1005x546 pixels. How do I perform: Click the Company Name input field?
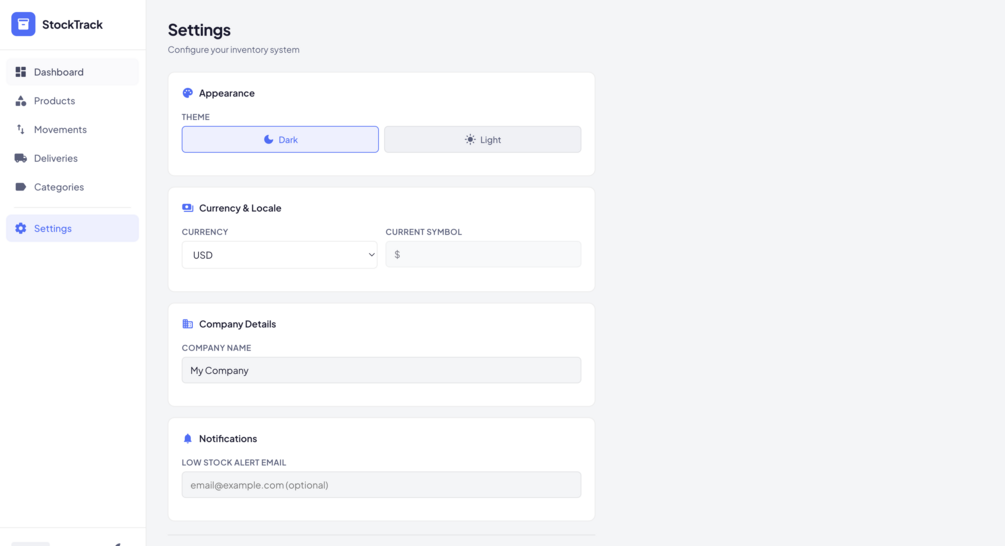[x=381, y=370]
